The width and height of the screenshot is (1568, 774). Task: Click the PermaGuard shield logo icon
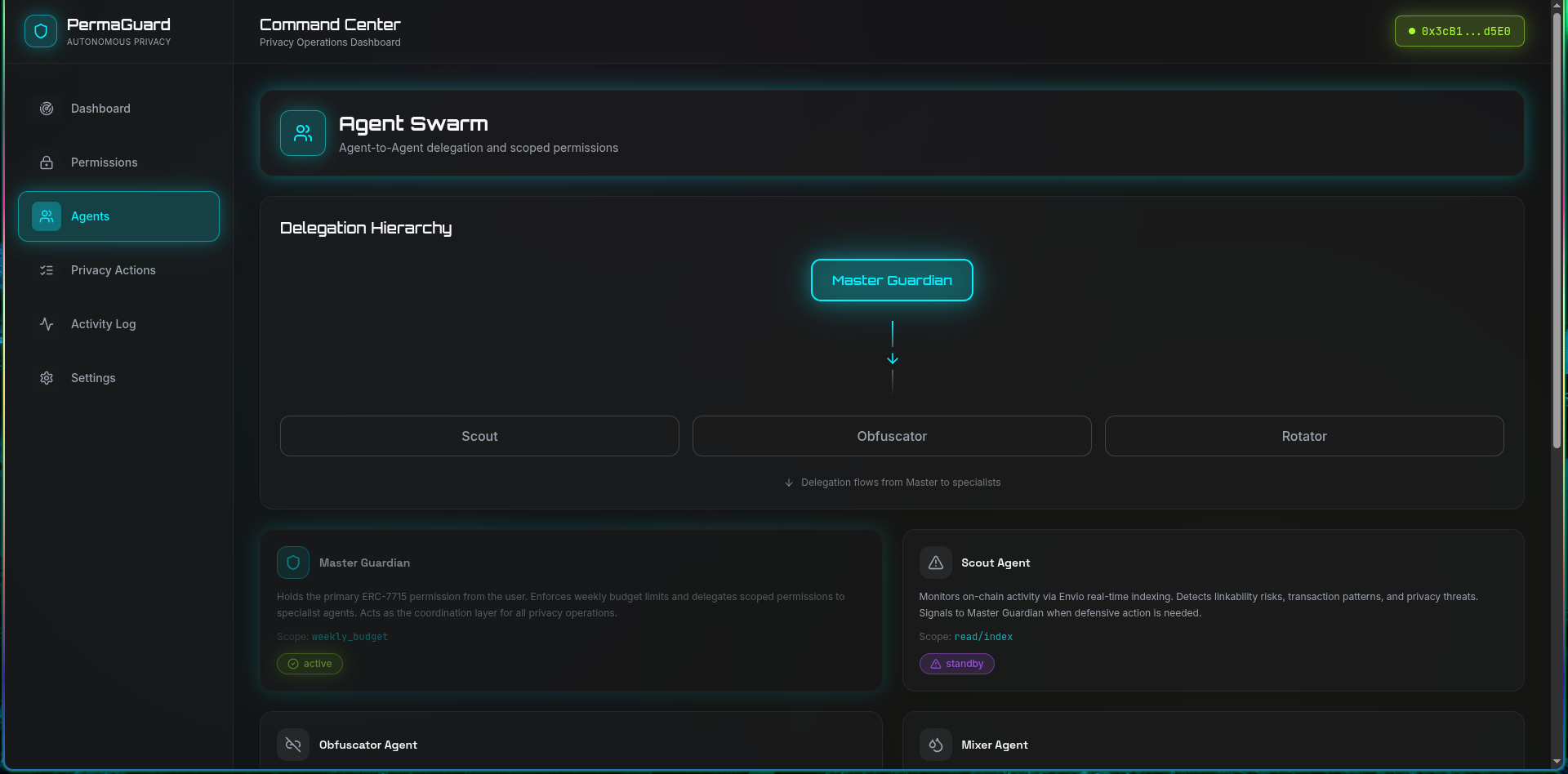[x=41, y=31]
